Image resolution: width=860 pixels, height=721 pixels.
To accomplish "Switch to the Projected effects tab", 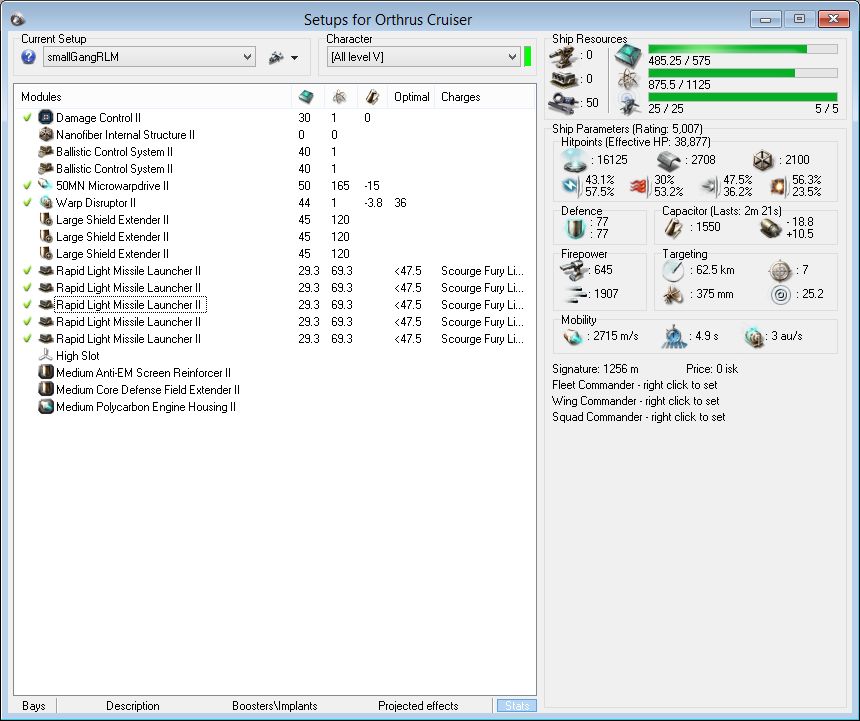I will click(418, 706).
